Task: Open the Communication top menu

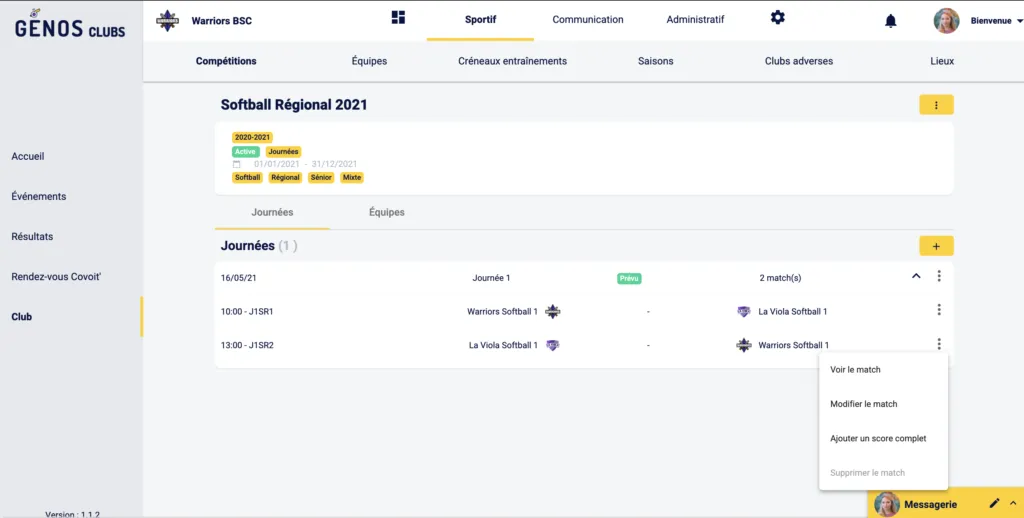Action: pyautogui.click(x=587, y=20)
